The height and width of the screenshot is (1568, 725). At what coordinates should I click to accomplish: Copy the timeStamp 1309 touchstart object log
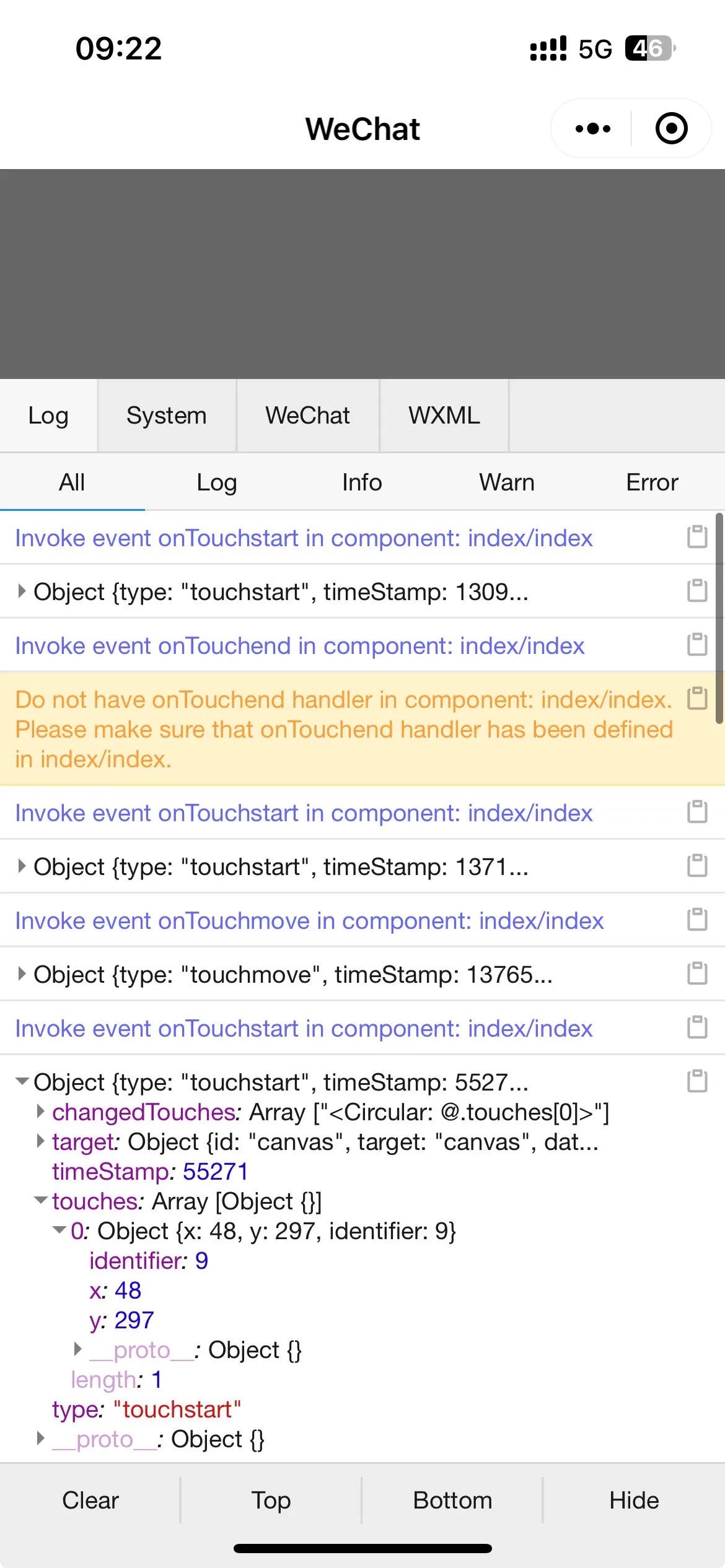697,591
